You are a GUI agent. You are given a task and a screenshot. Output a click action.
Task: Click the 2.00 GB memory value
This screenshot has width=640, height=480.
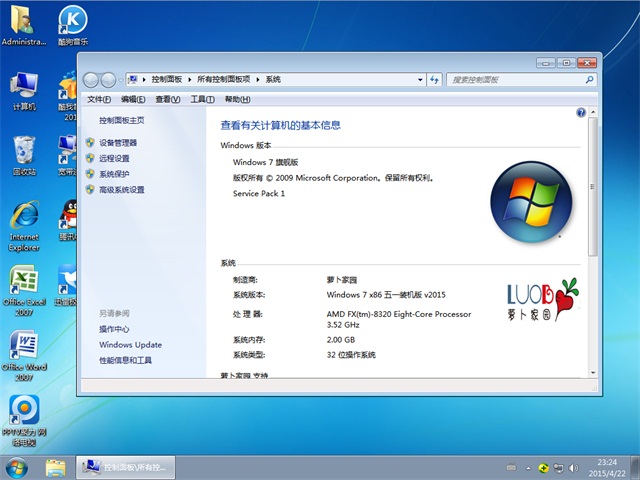coord(341,340)
